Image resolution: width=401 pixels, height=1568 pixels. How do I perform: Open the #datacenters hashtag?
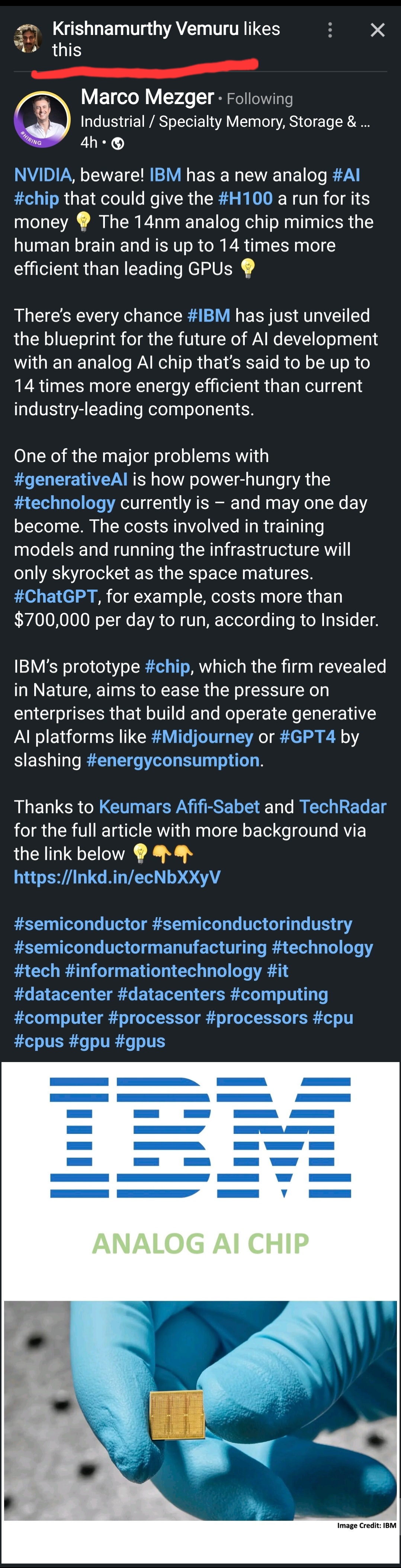tap(171, 995)
